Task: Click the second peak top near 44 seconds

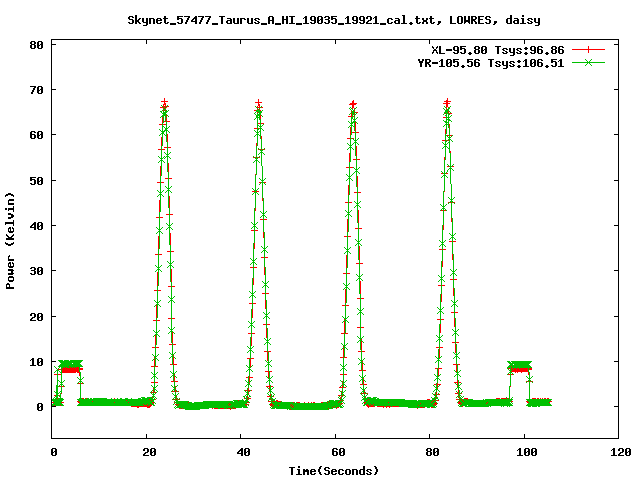Action: pyautogui.click(x=258, y=105)
